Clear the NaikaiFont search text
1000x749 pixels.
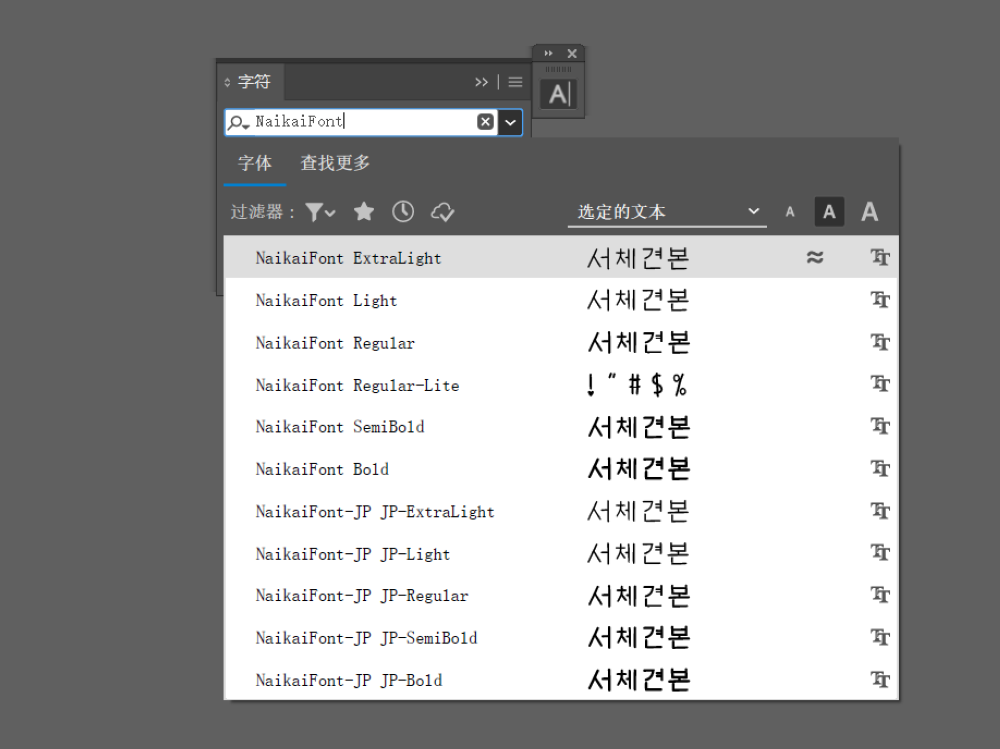click(485, 122)
